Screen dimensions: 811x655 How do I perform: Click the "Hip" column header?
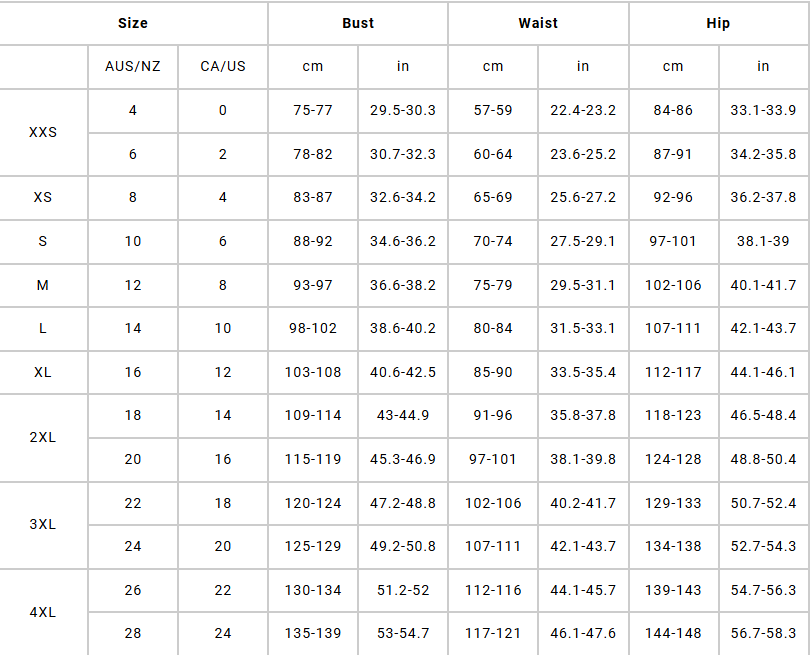click(718, 23)
